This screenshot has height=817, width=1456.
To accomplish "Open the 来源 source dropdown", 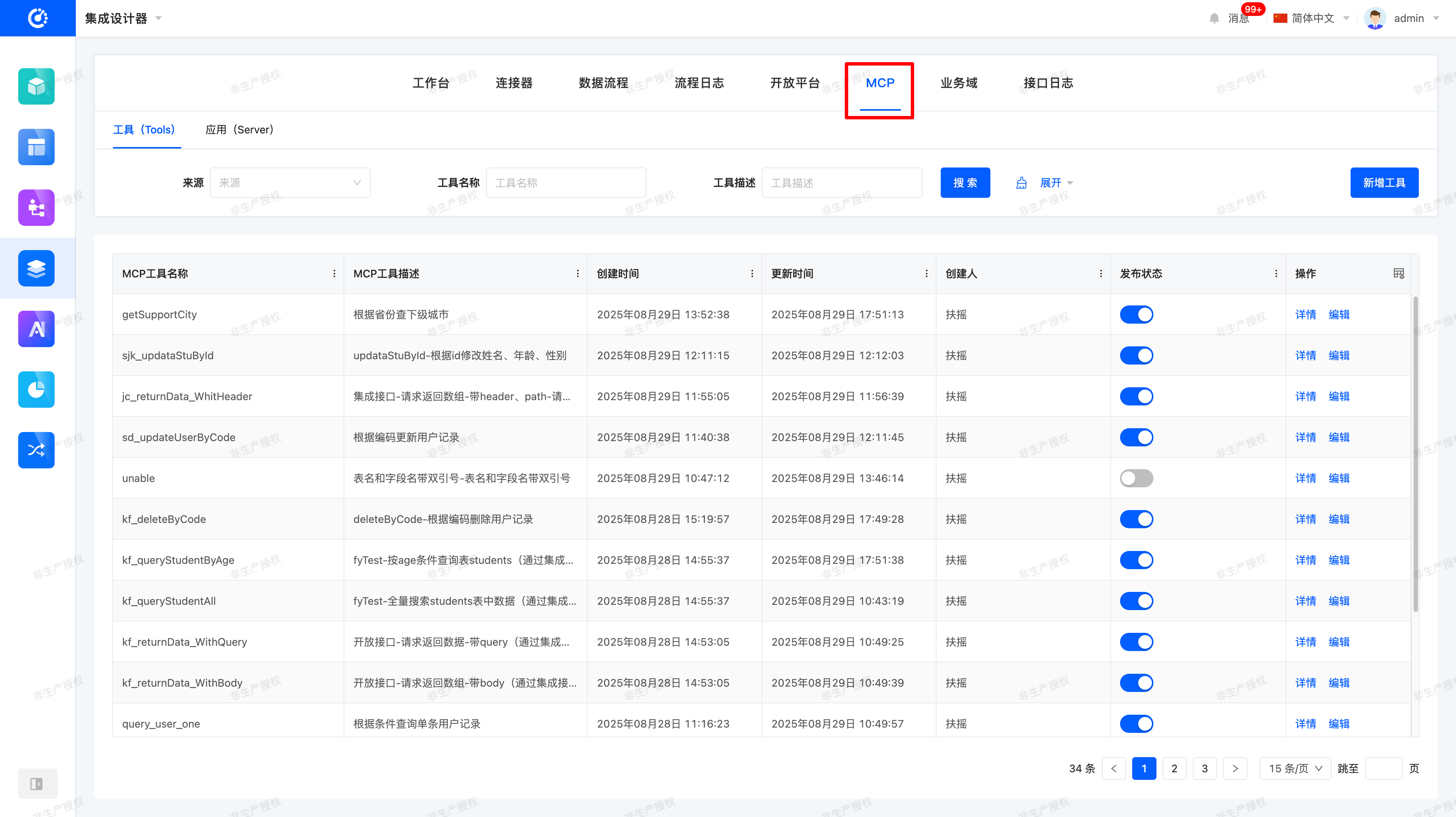I will [x=290, y=183].
